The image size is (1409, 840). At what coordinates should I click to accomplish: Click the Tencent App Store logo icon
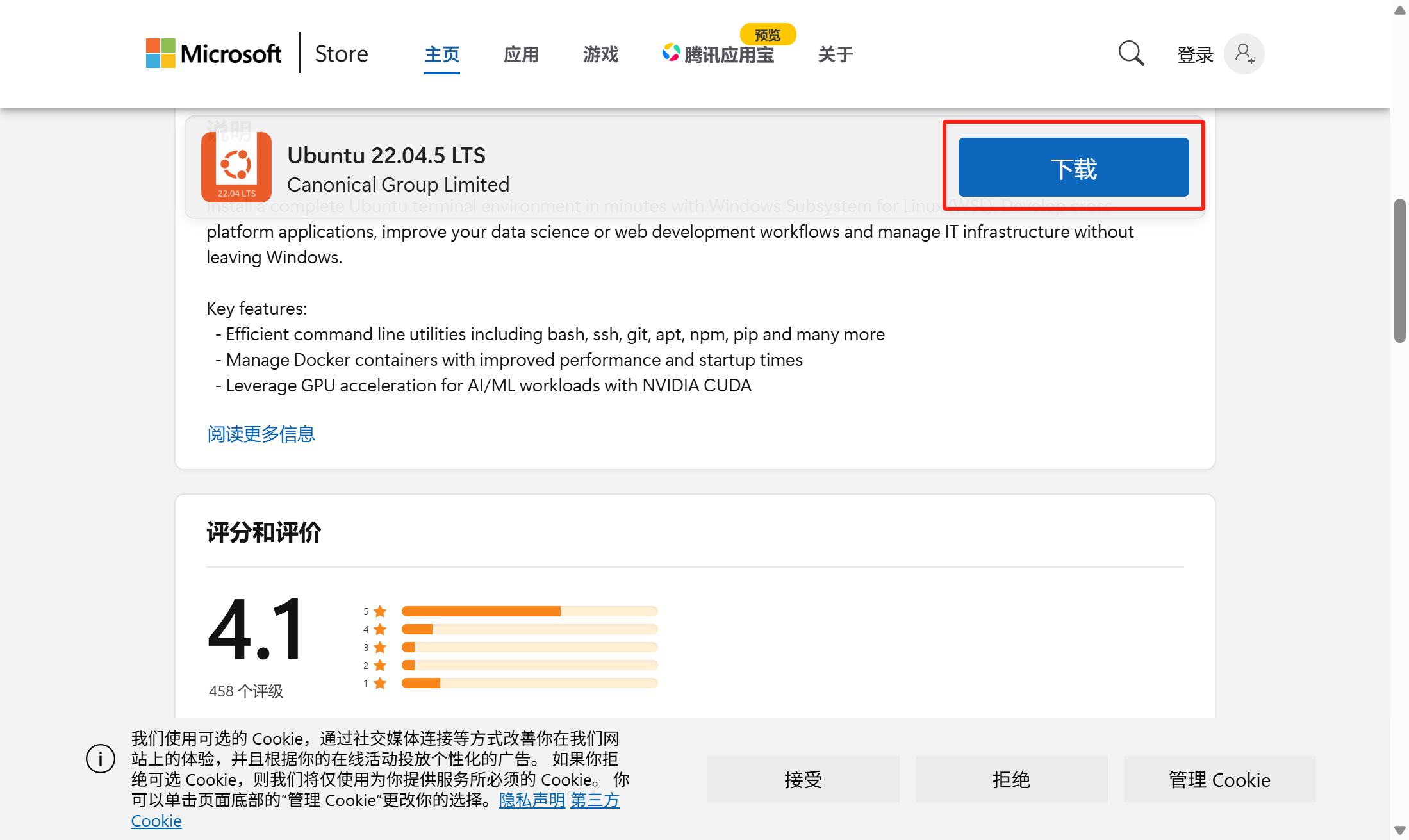click(671, 53)
